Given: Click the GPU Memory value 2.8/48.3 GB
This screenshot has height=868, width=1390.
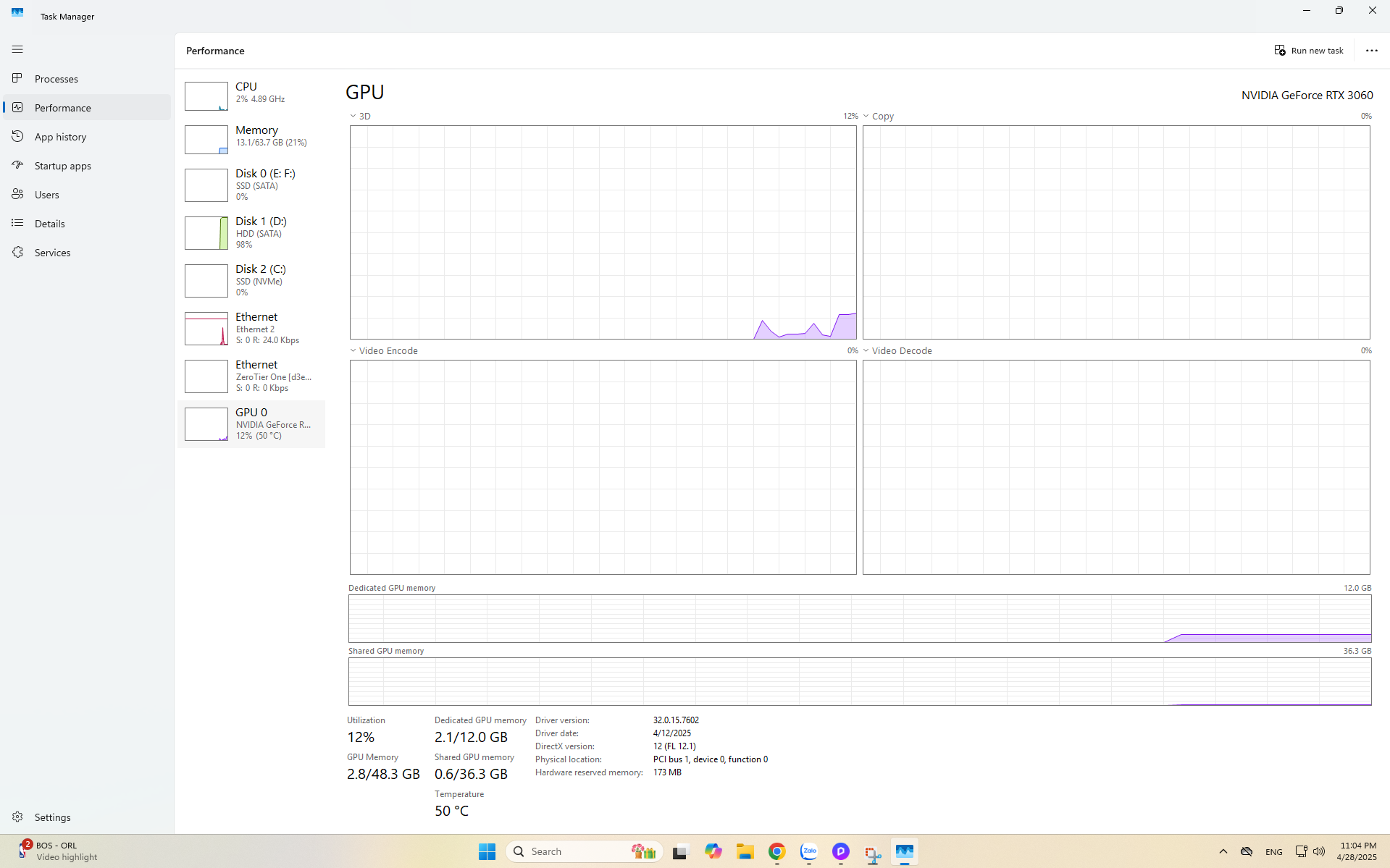Looking at the screenshot, I should click(x=383, y=774).
